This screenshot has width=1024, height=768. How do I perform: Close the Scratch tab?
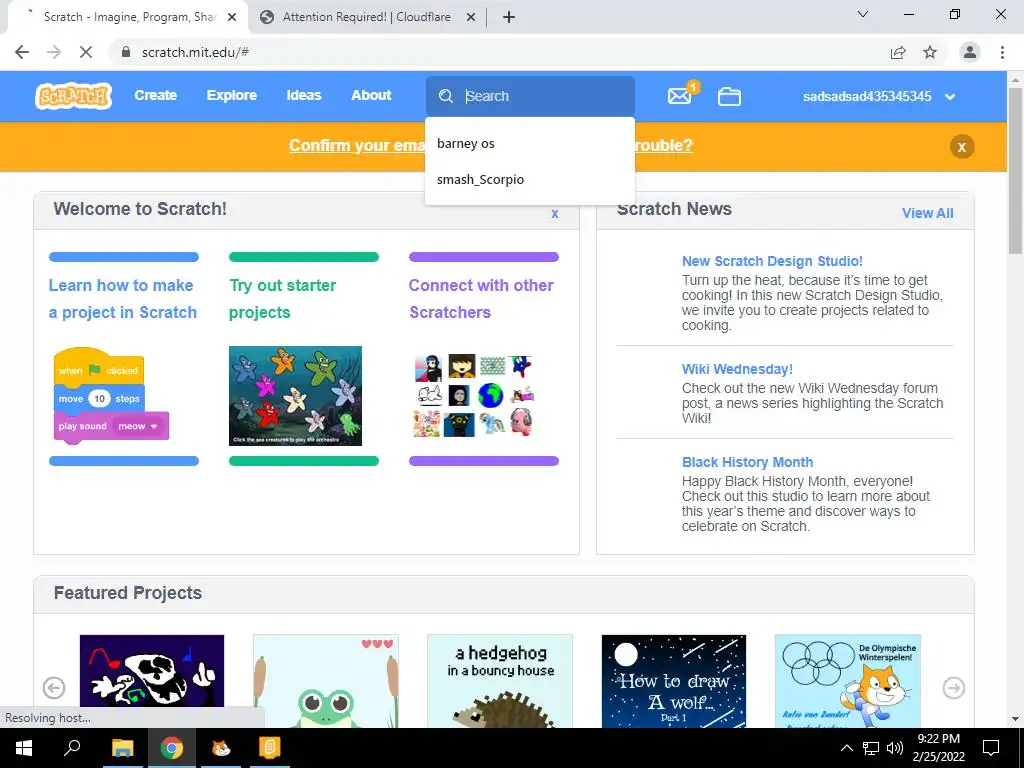point(232,18)
